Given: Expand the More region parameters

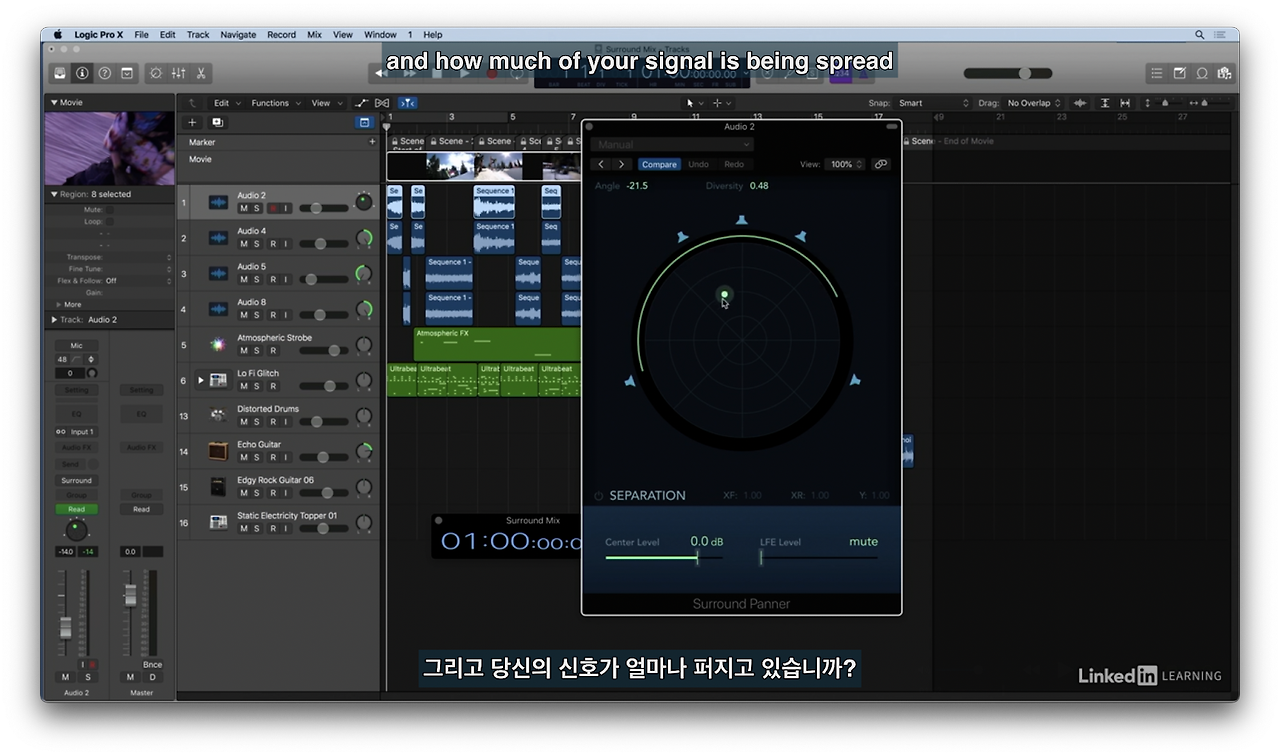Looking at the screenshot, I should 59,304.
